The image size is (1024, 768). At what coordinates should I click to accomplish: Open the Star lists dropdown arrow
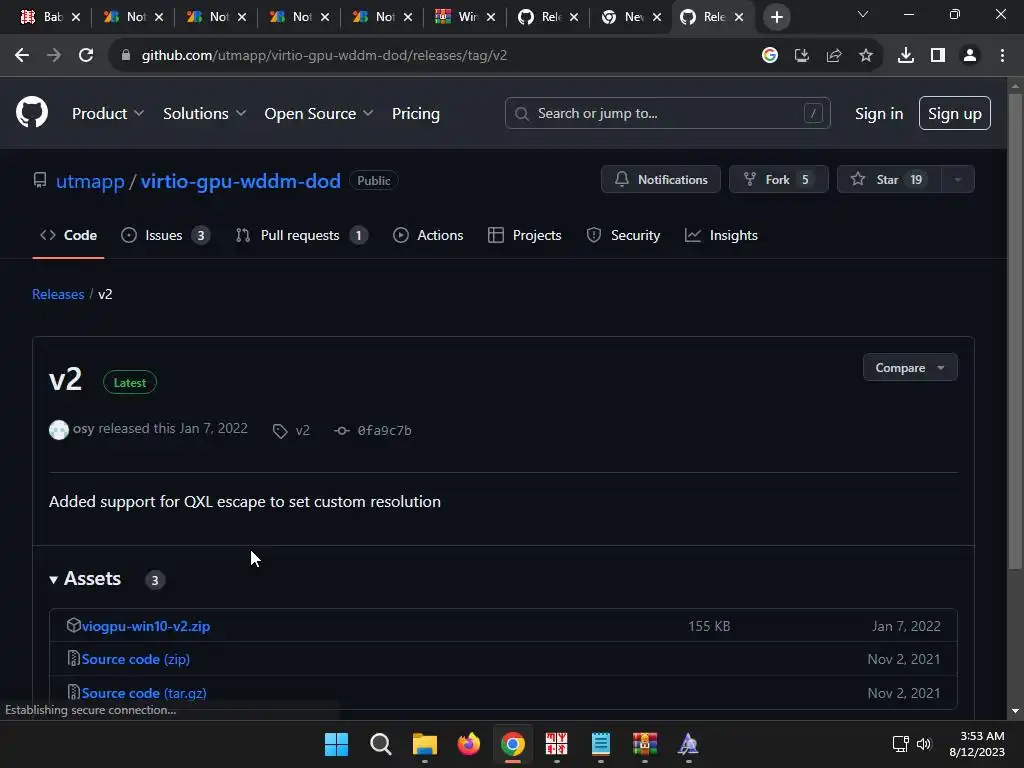(x=958, y=180)
